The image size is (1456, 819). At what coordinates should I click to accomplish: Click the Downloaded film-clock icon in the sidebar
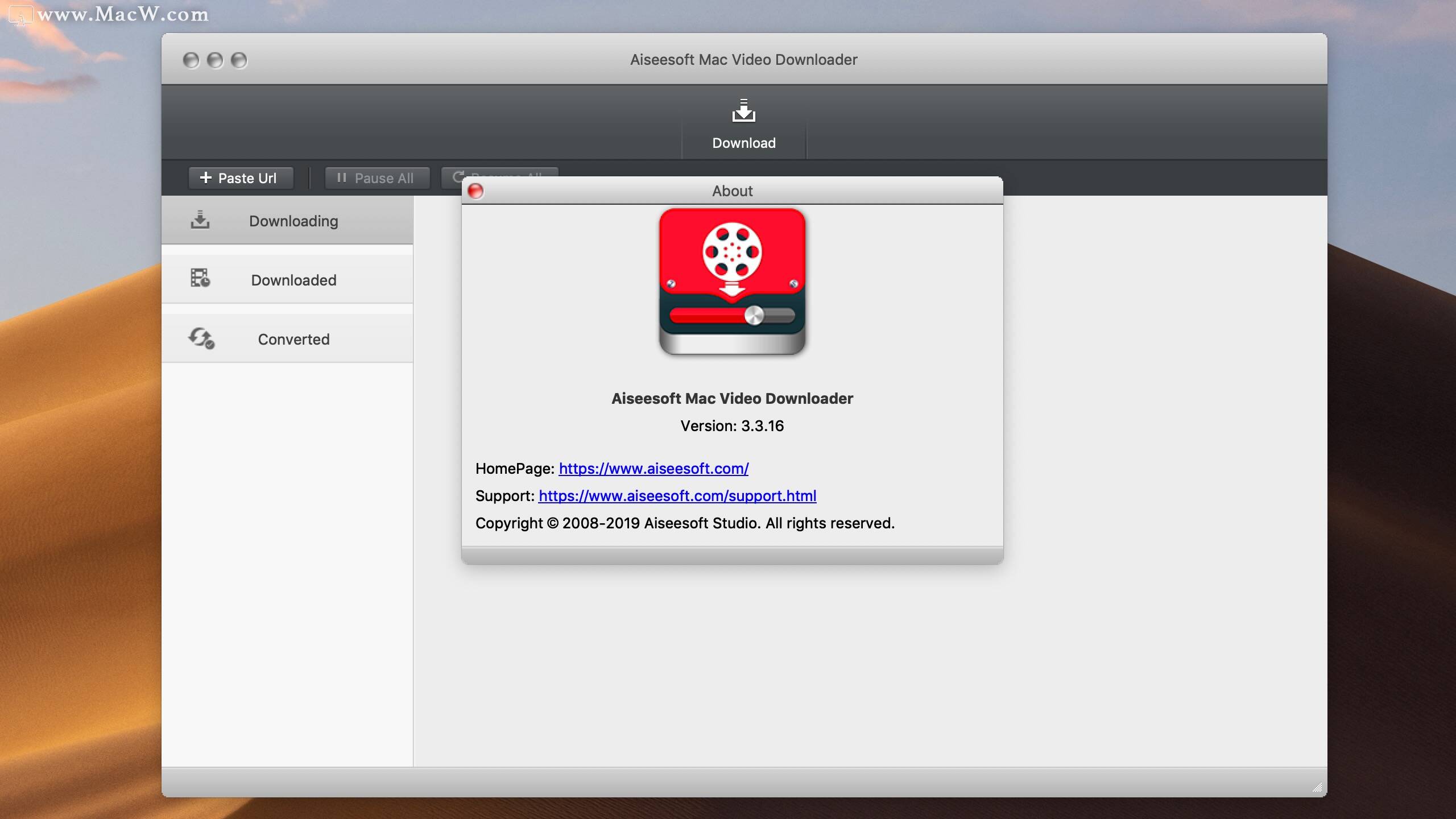click(x=200, y=278)
